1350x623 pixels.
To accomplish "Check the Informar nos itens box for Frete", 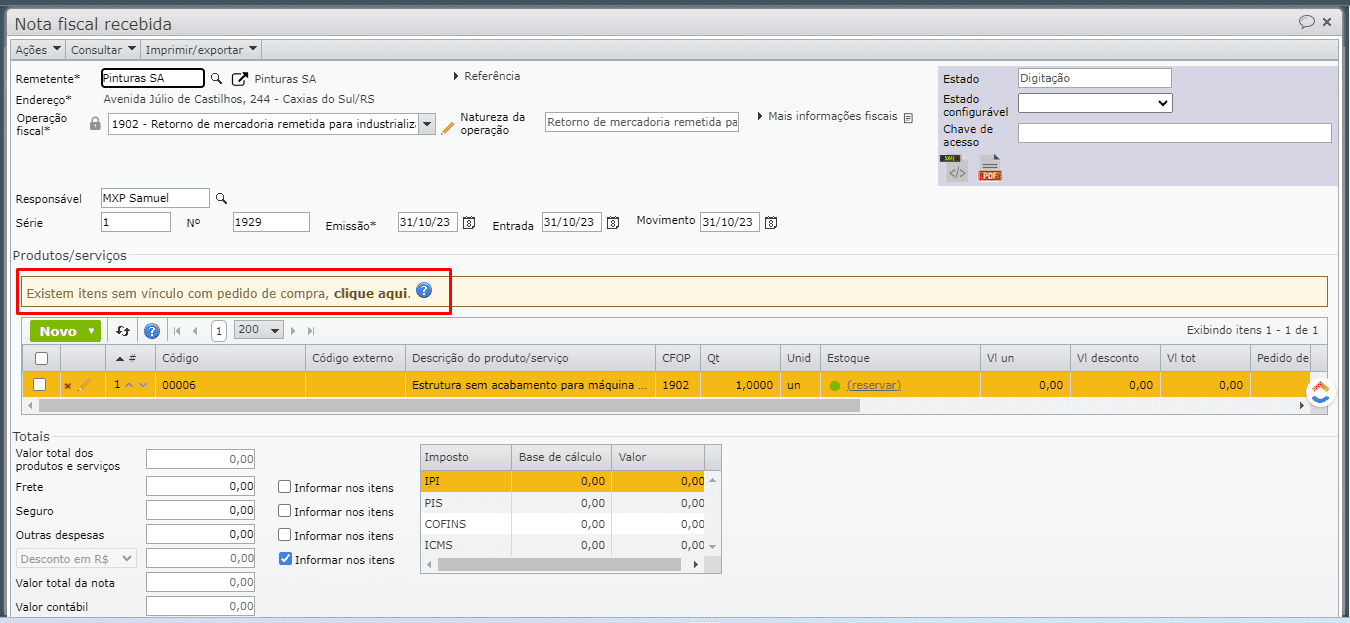I will [x=285, y=488].
